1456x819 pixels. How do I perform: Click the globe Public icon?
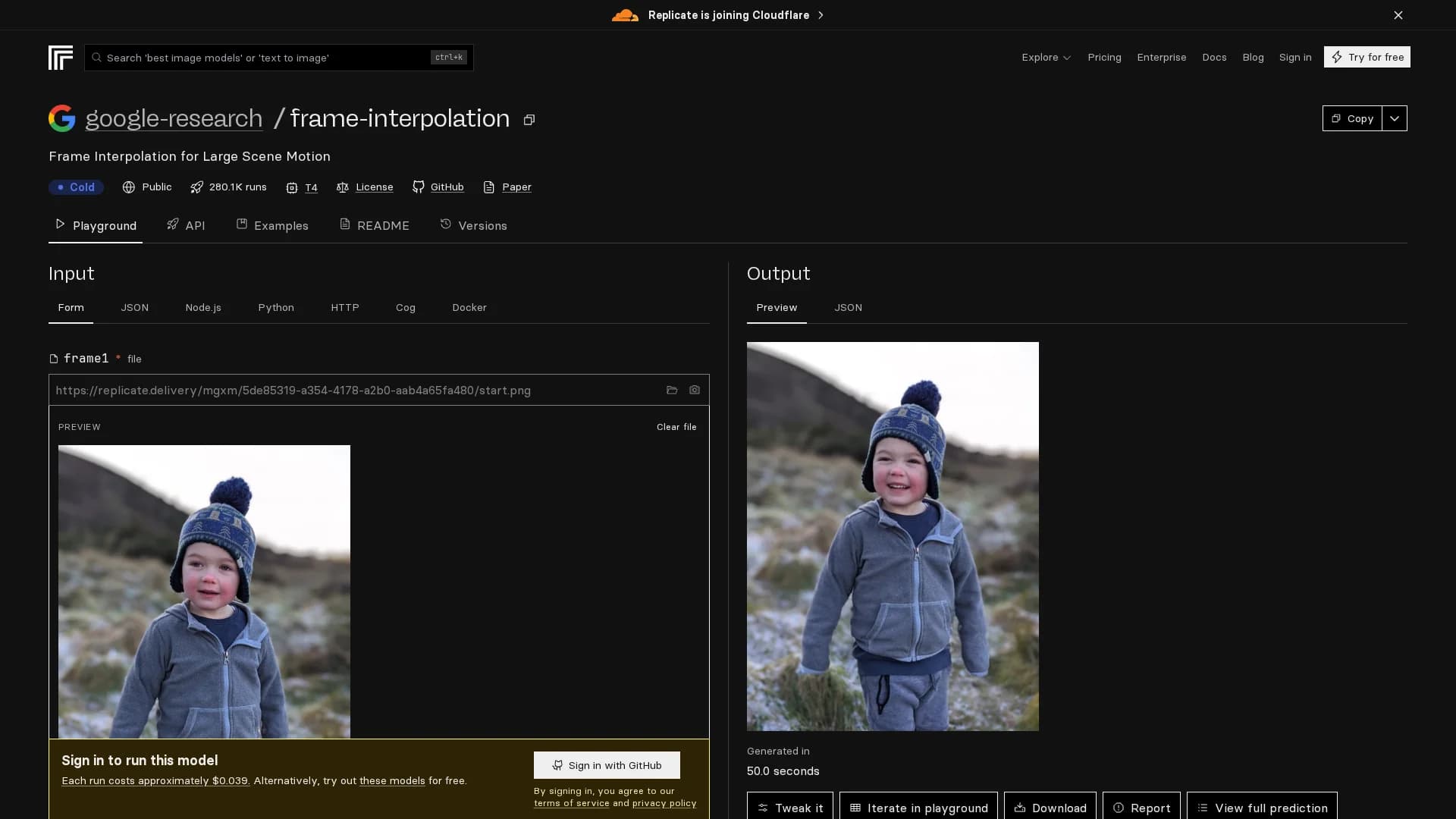click(129, 187)
